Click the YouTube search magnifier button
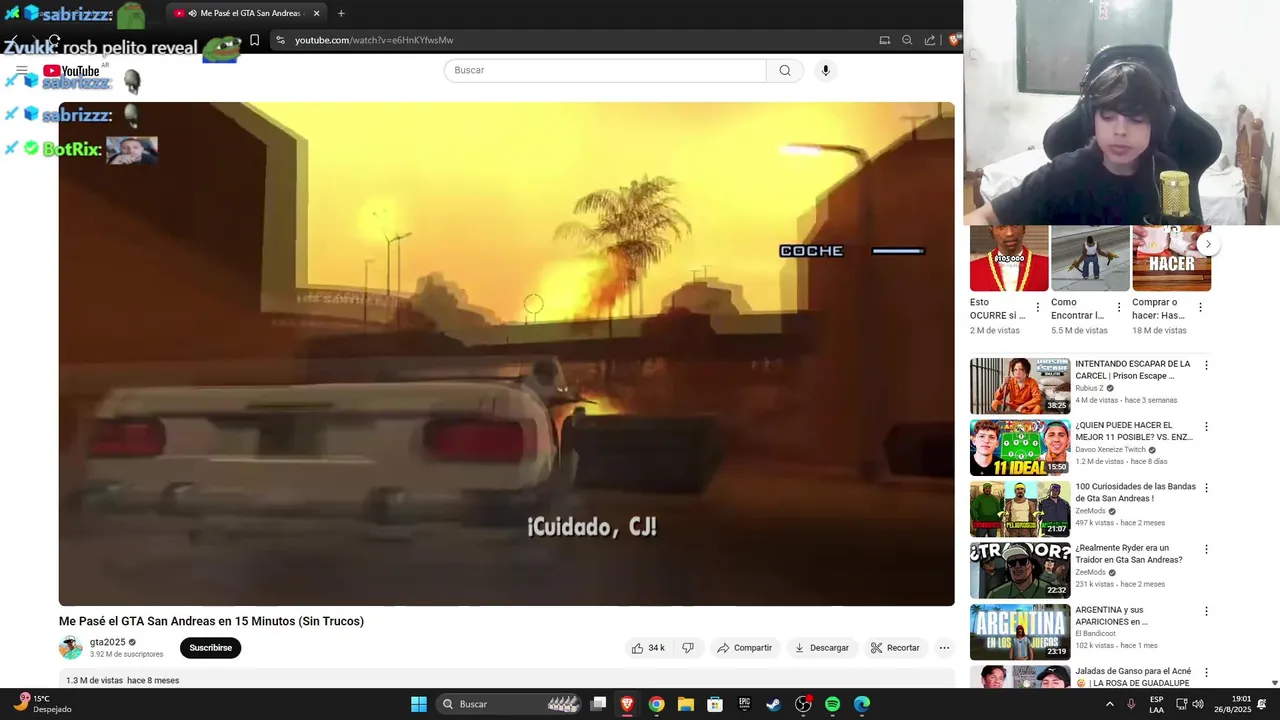This screenshot has width=1280, height=720. pyautogui.click(x=785, y=70)
